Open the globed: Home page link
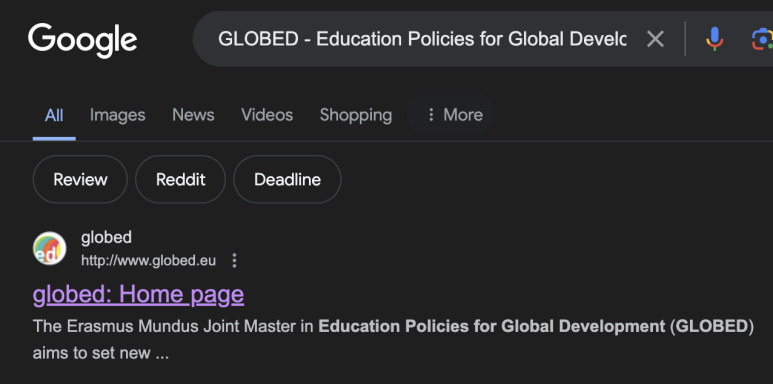Image resolution: width=773 pixels, height=384 pixels. point(139,294)
